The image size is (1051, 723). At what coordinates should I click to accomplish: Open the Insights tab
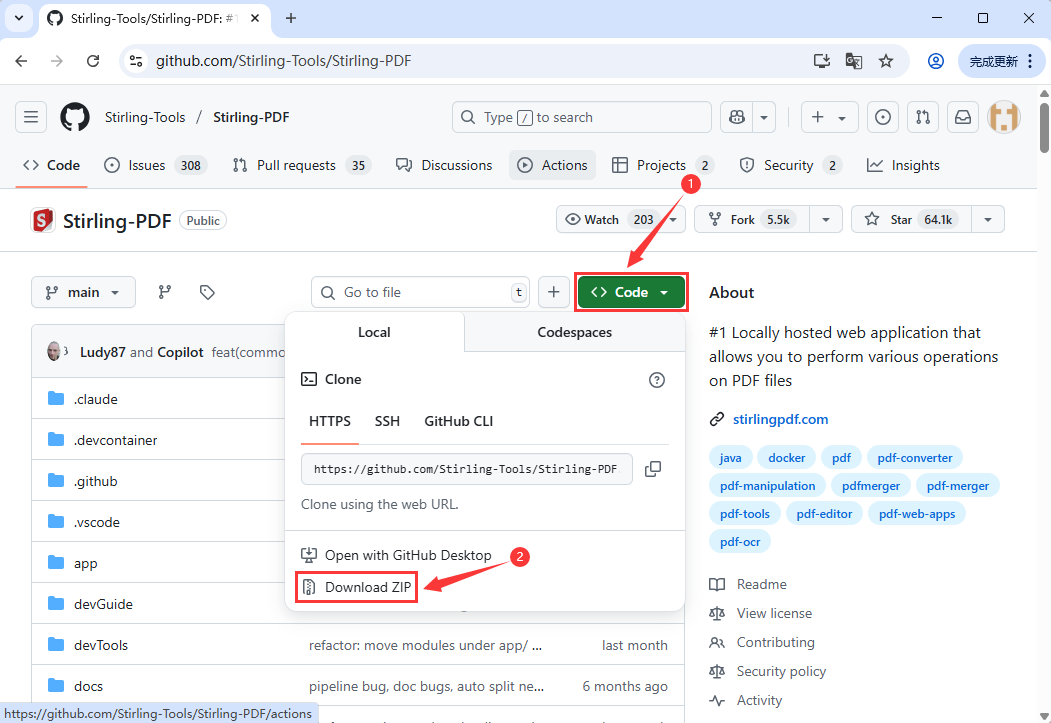point(903,165)
